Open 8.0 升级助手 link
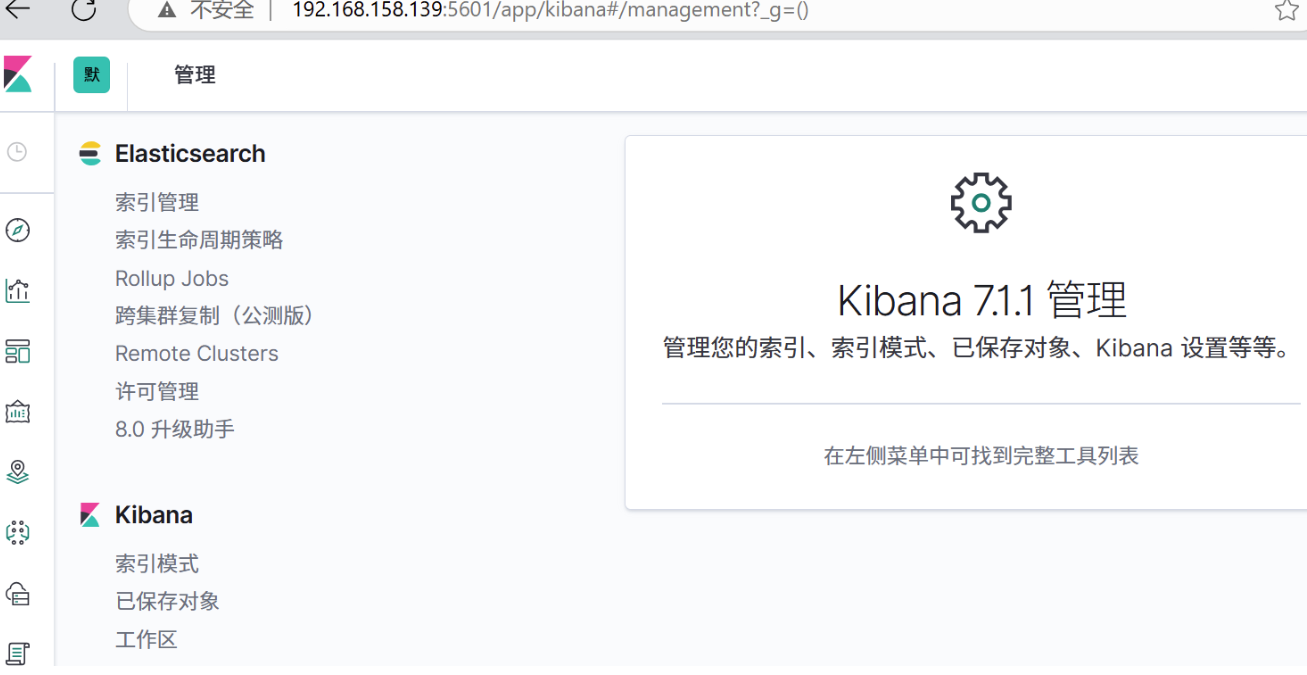1307x675 pixels. (x=175, y=429)
